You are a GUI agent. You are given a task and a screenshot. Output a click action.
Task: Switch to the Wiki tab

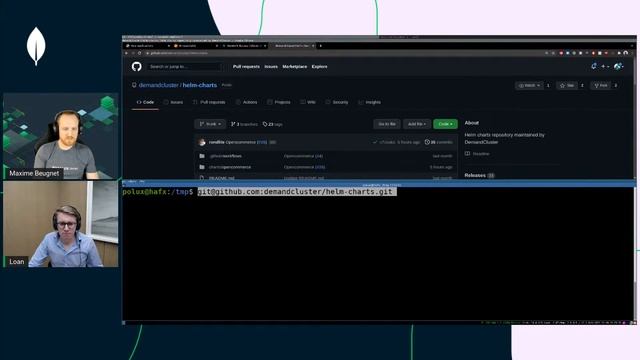tap(308, 102)
